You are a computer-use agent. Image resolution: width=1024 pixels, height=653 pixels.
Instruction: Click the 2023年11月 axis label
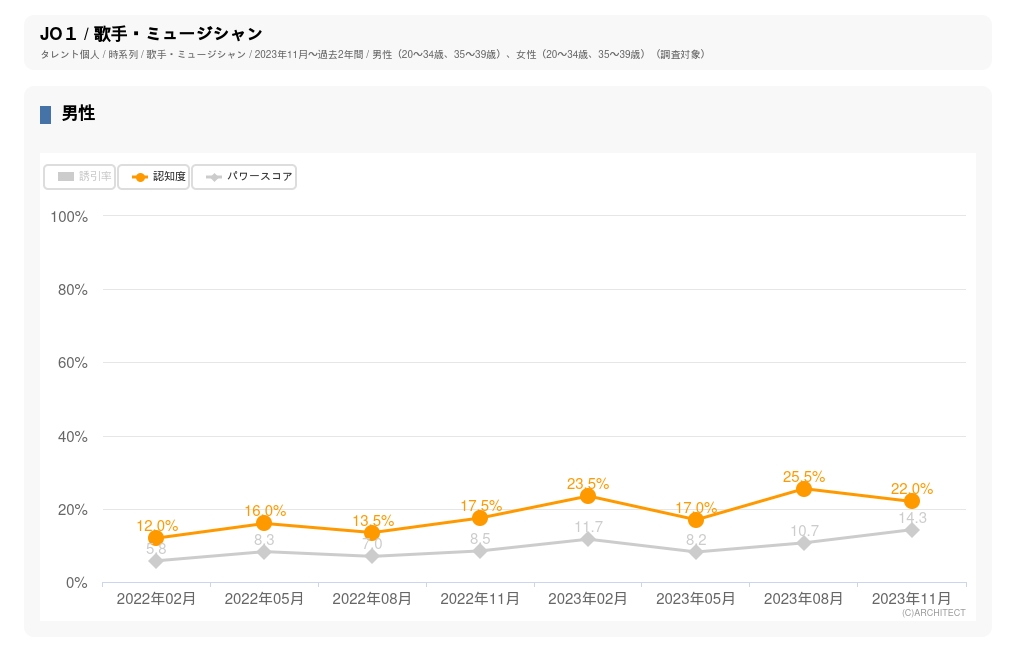[x=912, y=599]
